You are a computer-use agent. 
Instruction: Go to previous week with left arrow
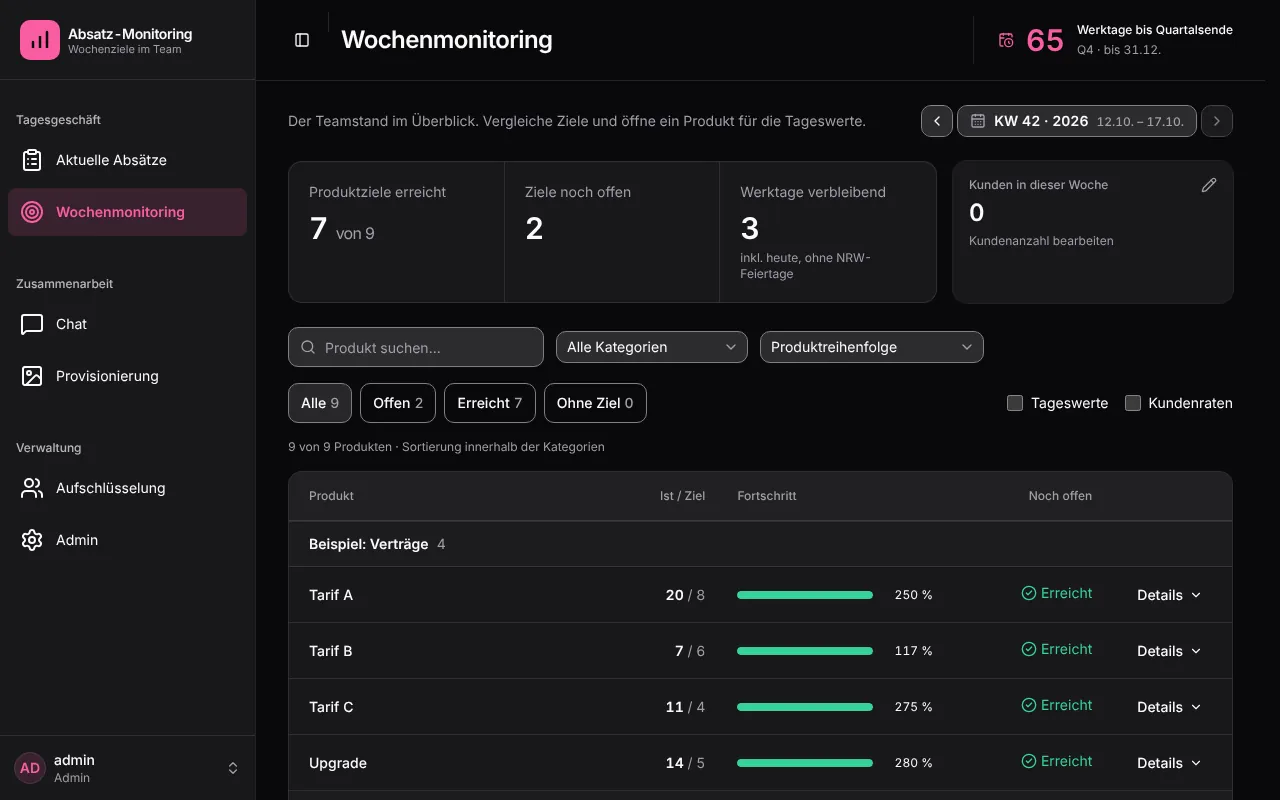937,121
